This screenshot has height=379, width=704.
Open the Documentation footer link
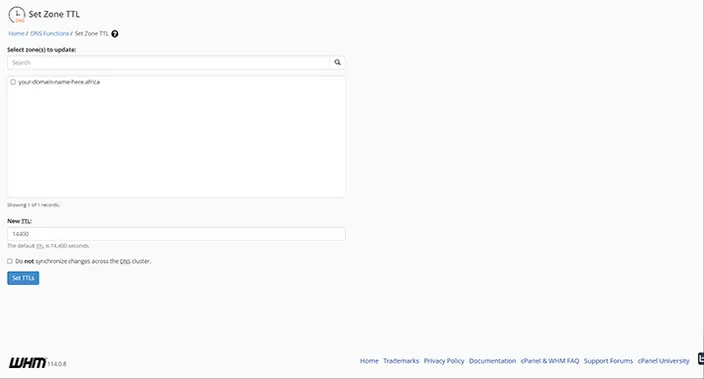click(x=493, y=361)
